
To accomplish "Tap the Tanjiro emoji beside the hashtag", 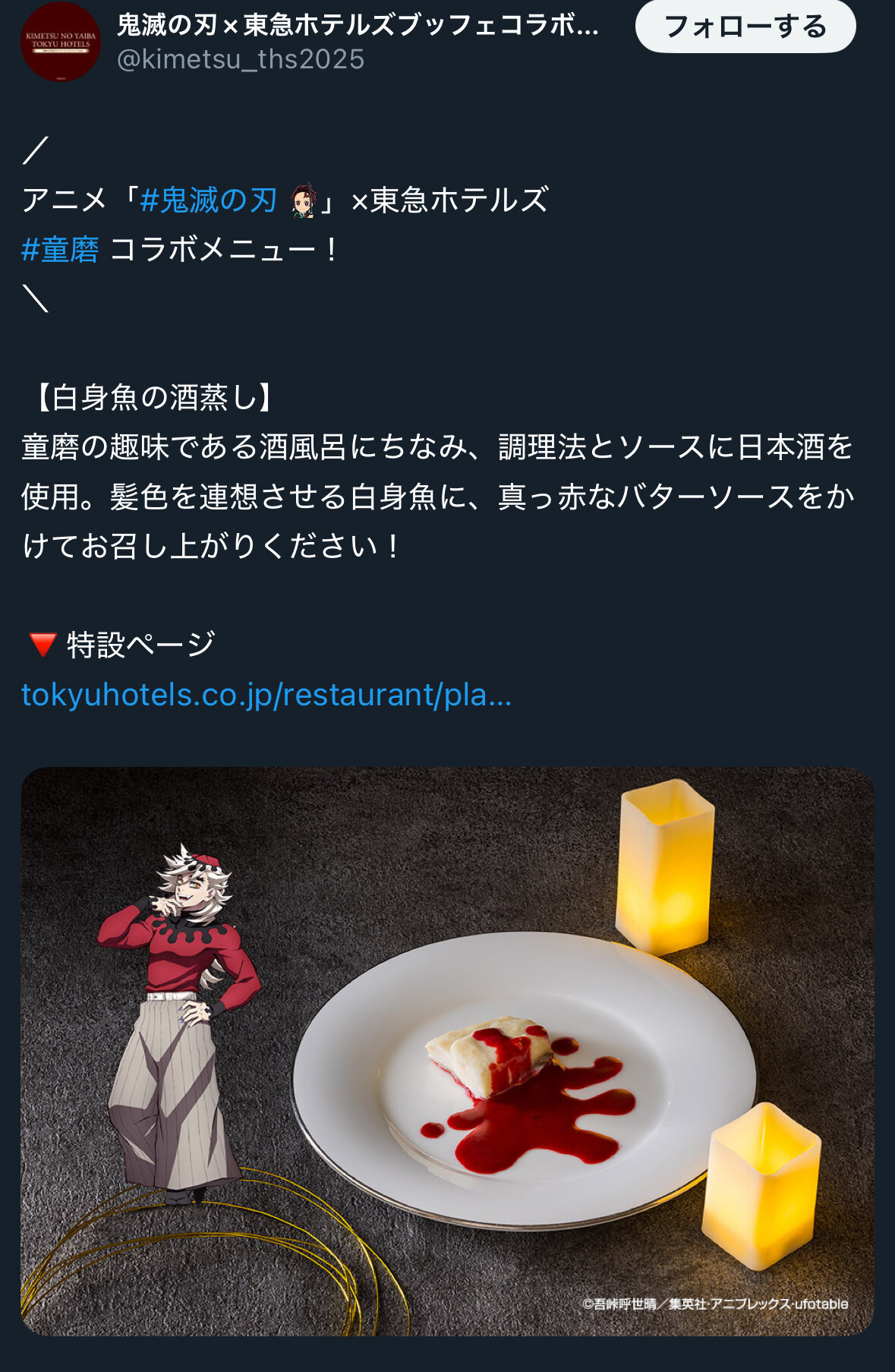I will (304, 200).
